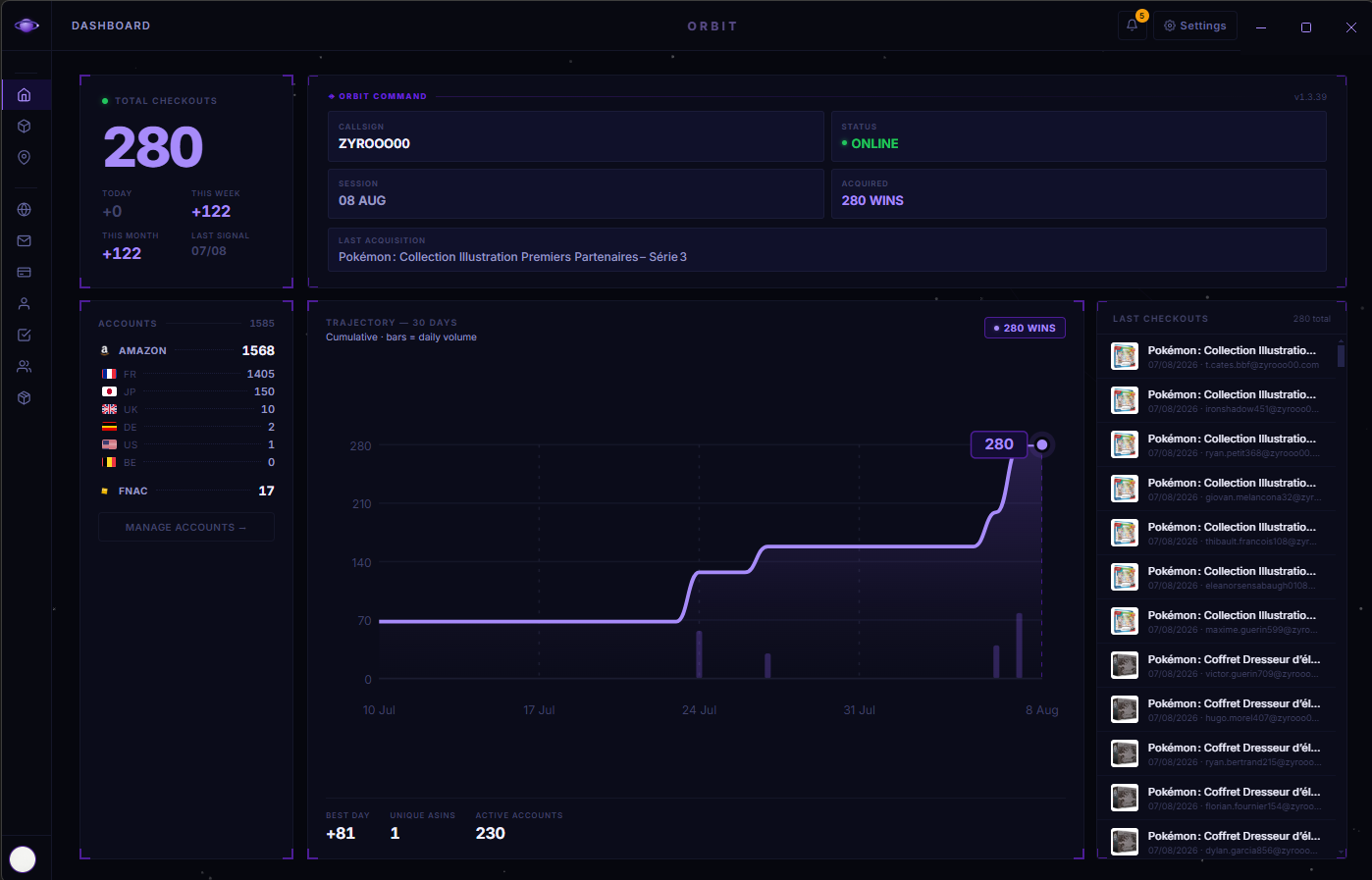Open the location pin sidebar icon
The image size is (1372, 880).
click(x=25, y=158)
